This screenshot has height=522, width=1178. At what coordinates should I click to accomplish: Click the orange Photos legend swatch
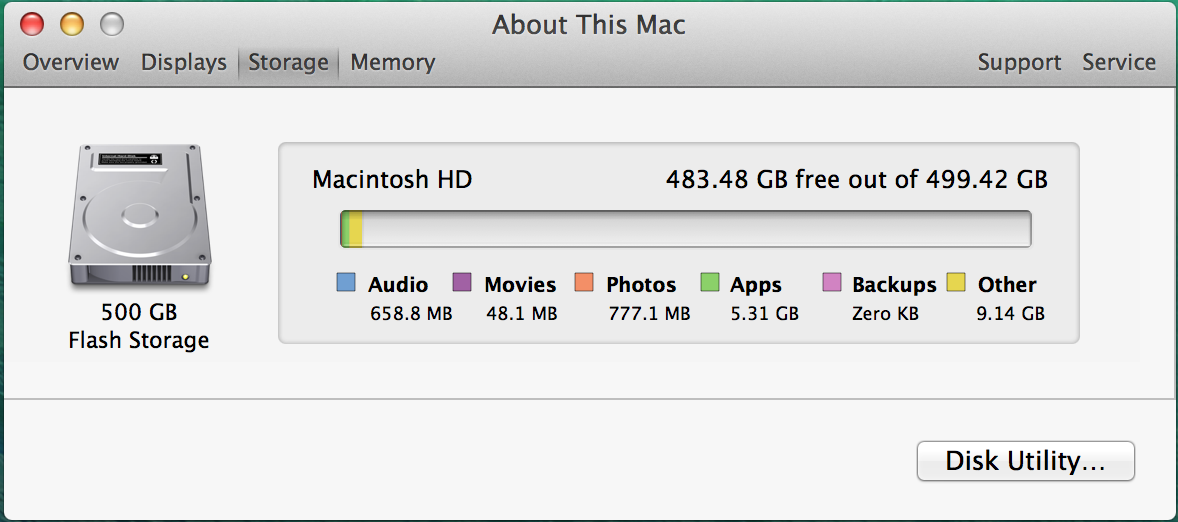[x=584, y=283]
